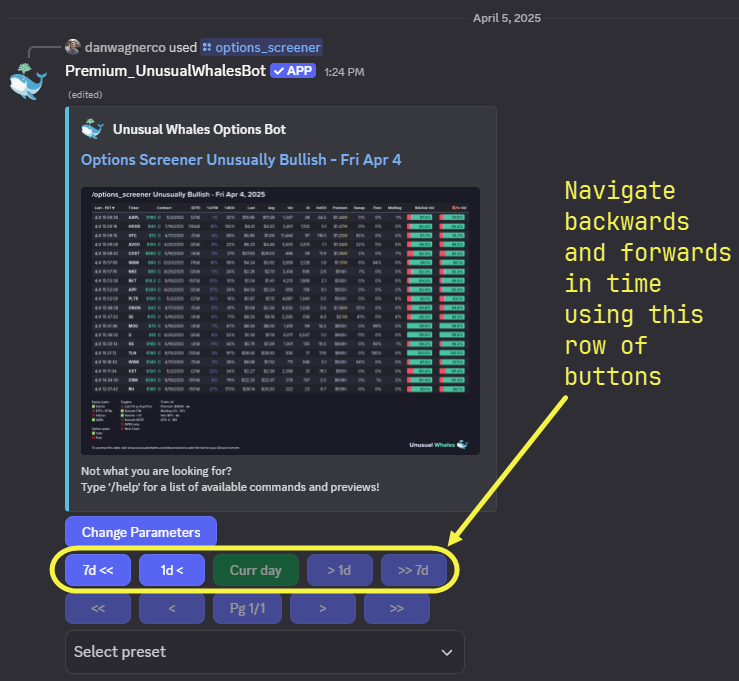Go back seven days with 7d <<
The height and width of the screenshot is (681, 739).
98,570
